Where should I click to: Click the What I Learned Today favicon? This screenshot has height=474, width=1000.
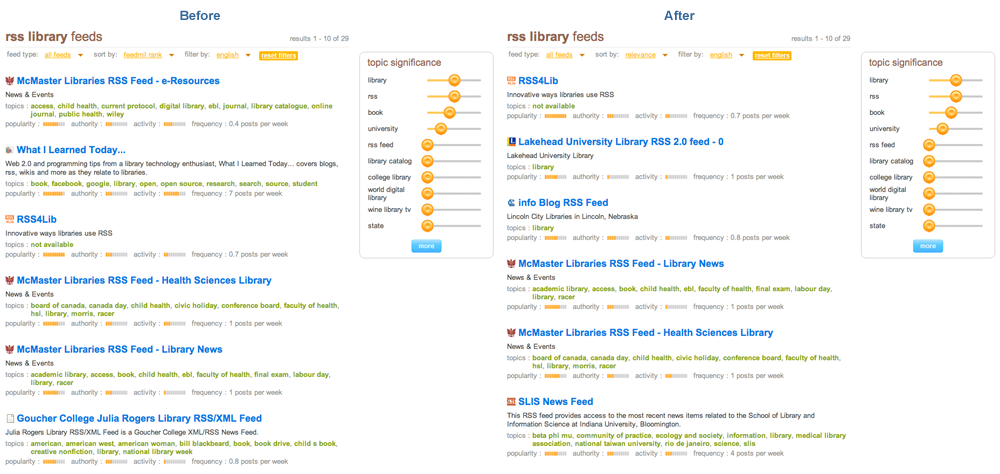tap(10, 150)
